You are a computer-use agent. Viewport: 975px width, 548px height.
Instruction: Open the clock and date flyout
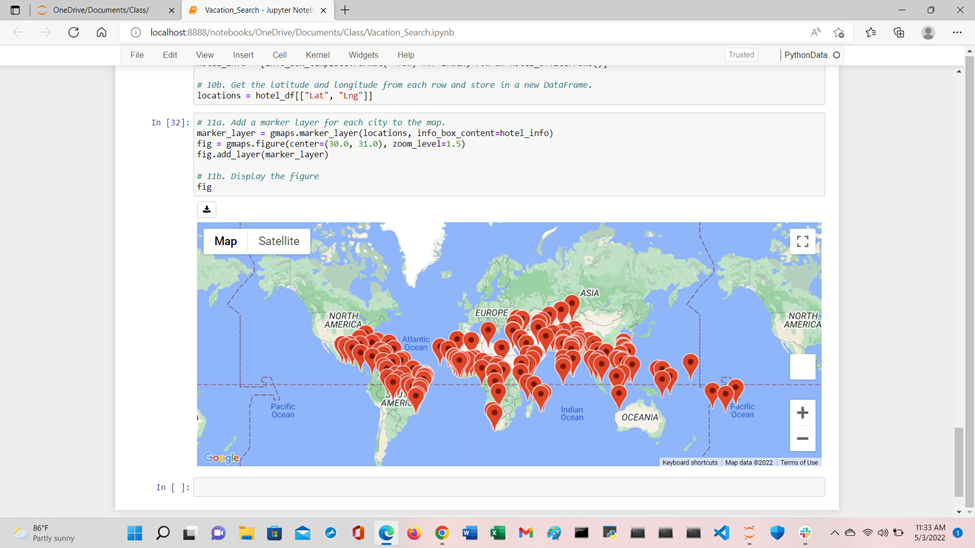930,533
